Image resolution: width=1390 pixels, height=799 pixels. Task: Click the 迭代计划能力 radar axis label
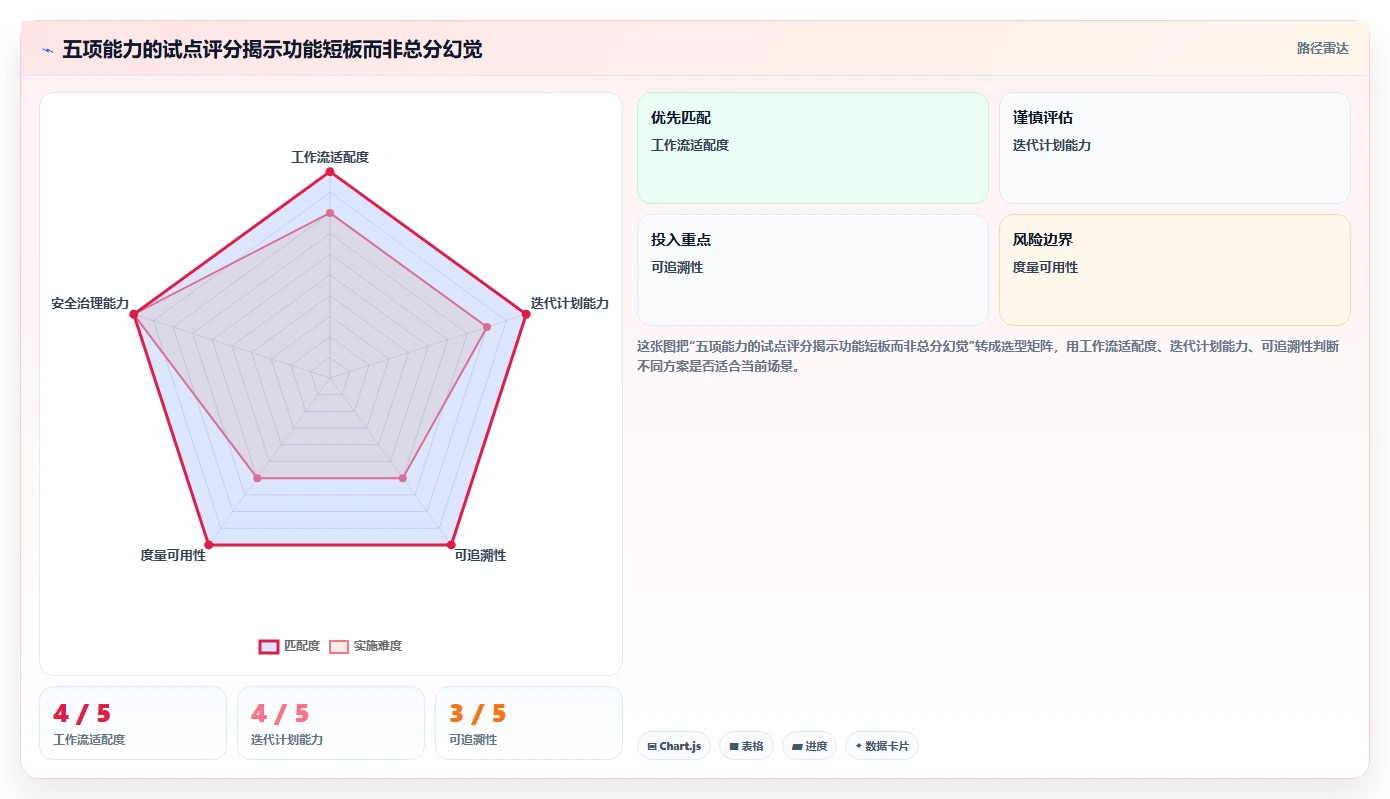[x=570, y=303]
